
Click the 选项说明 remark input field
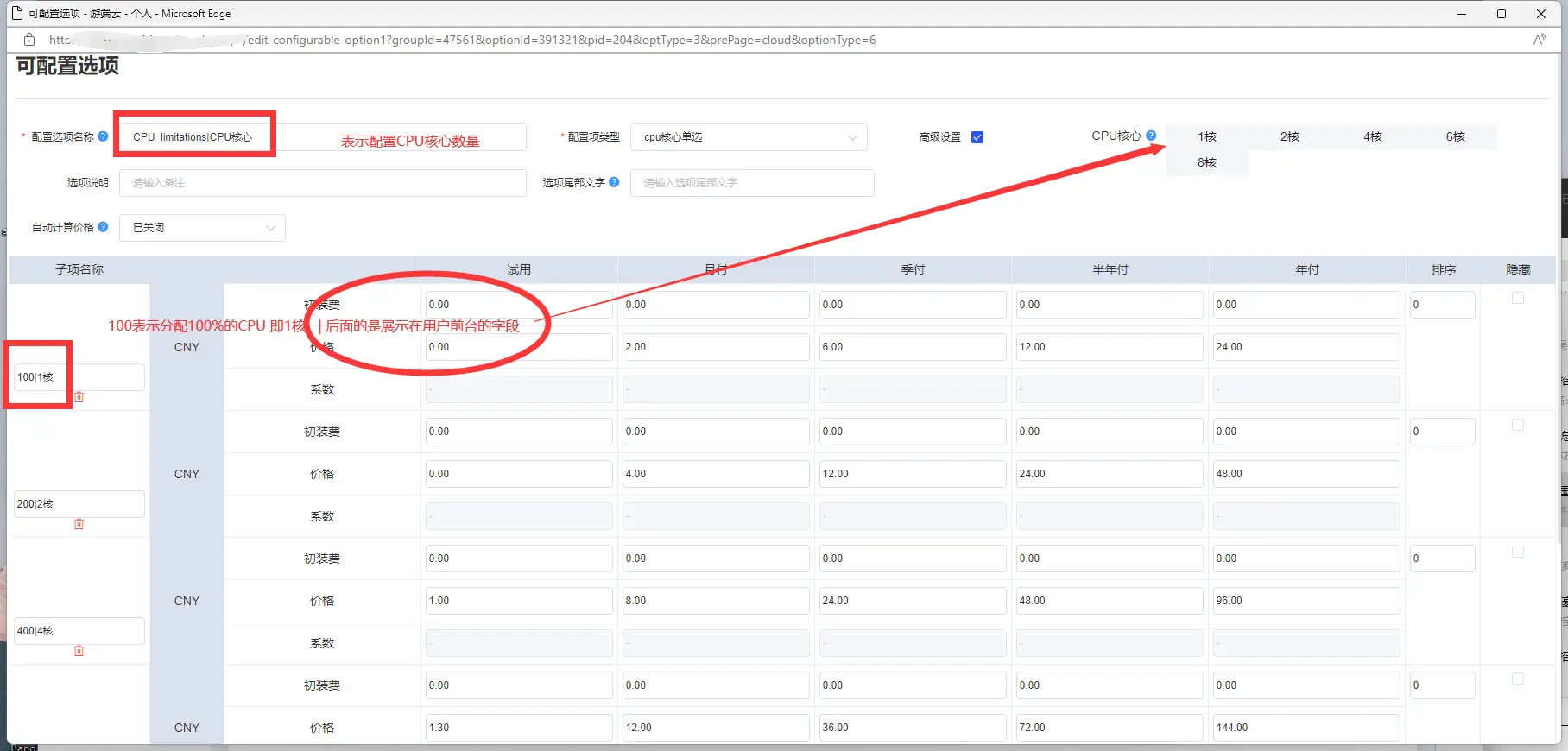pos(322,183)
